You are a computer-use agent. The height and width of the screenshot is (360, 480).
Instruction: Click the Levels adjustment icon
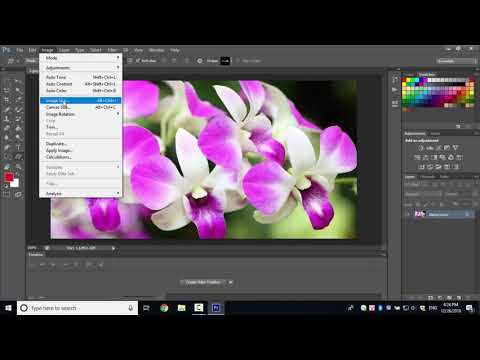[430, 148]
